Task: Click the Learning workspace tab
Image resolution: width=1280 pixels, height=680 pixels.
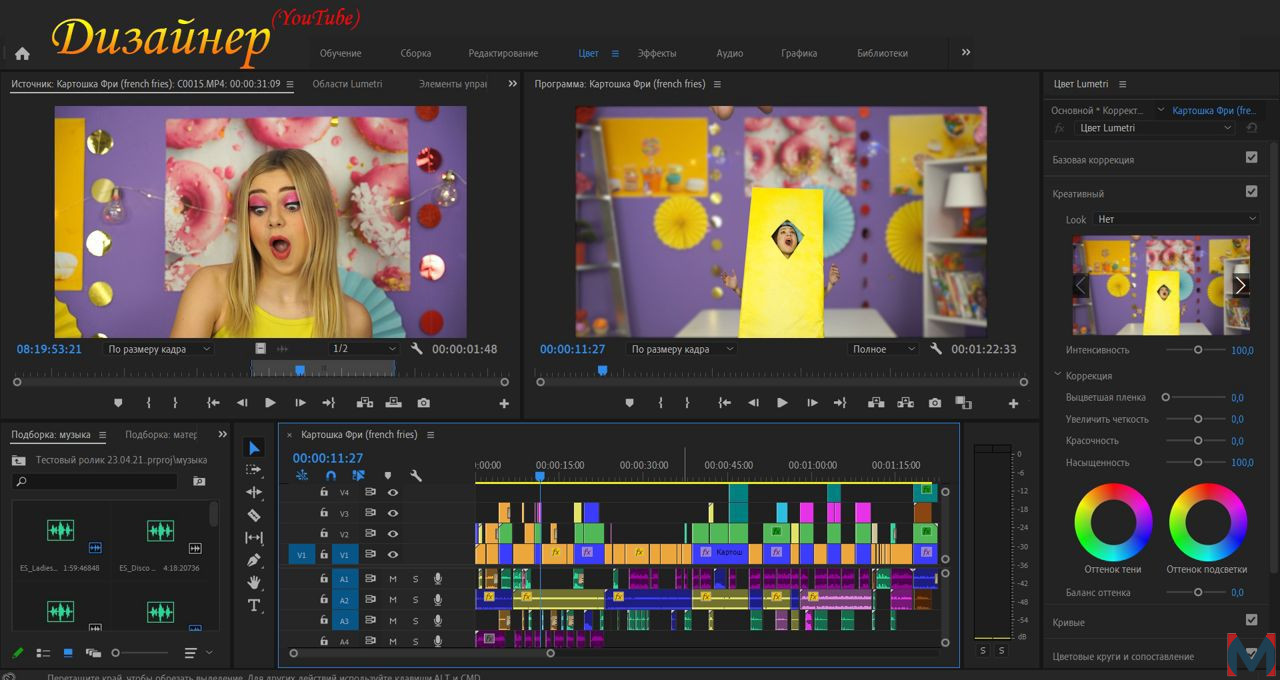Action: pos(340,53)
